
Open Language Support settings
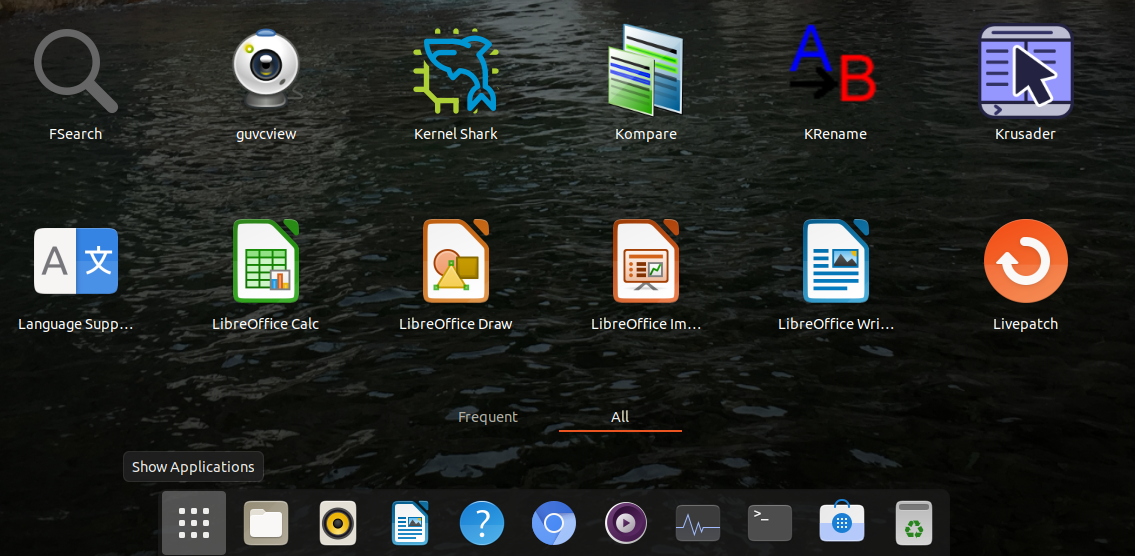pyautogui.click(x=76, y=261)
